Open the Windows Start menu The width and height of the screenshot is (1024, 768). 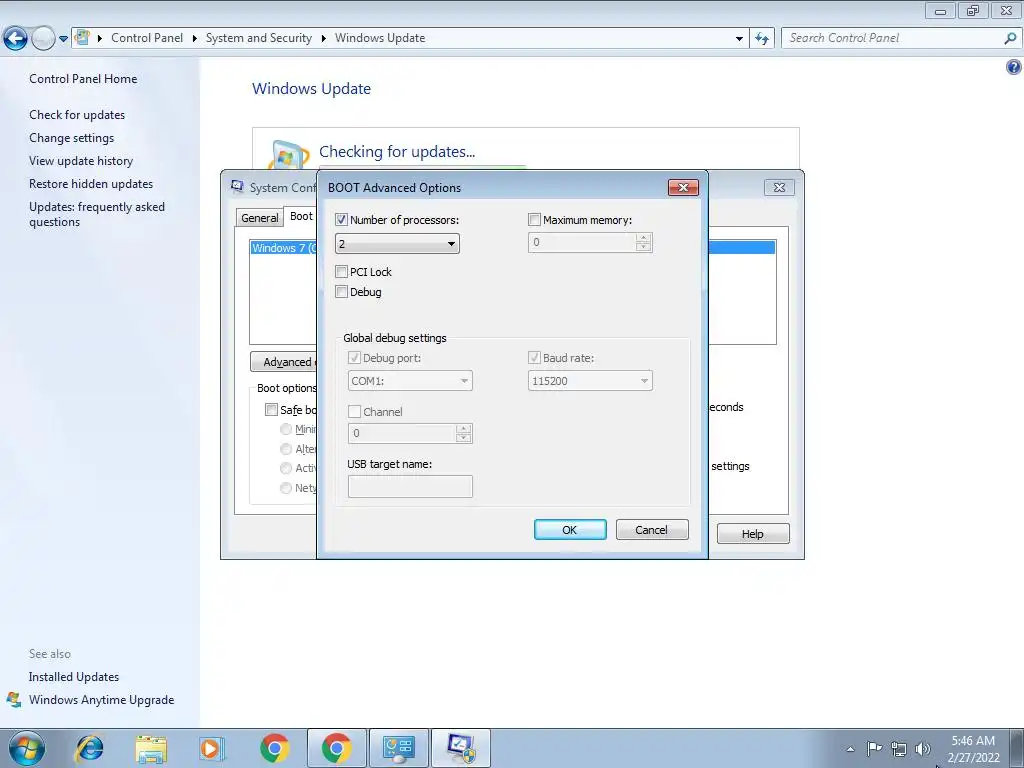point(26,748)
